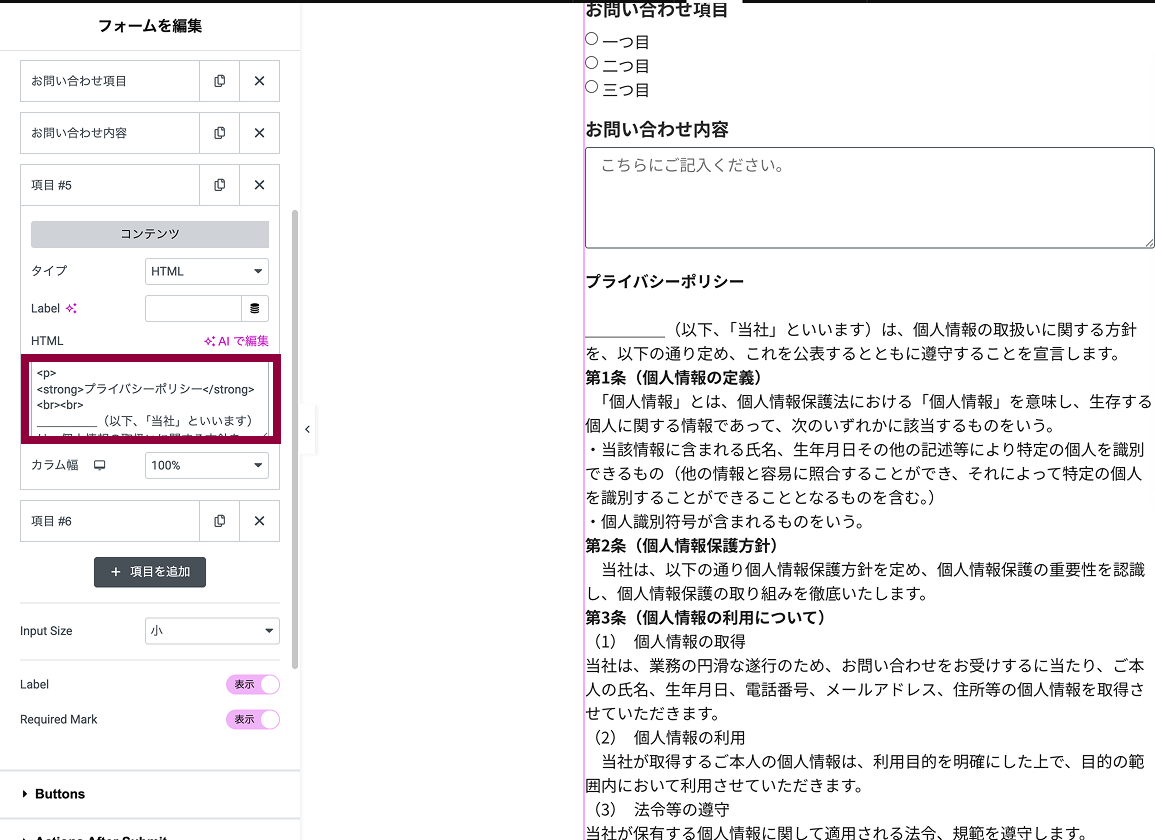
Task: Duplicate the 項目 #6 field
Action: (x=219, y=520)
